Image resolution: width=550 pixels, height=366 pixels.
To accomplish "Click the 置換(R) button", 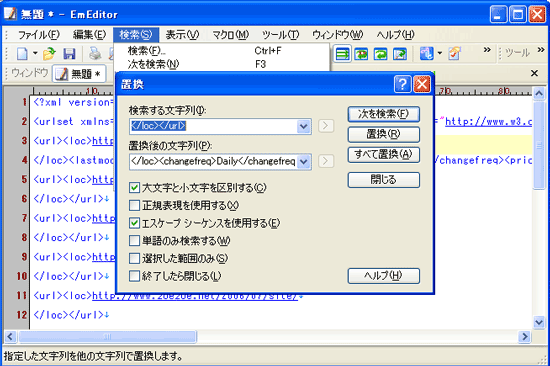I will 383,134.
